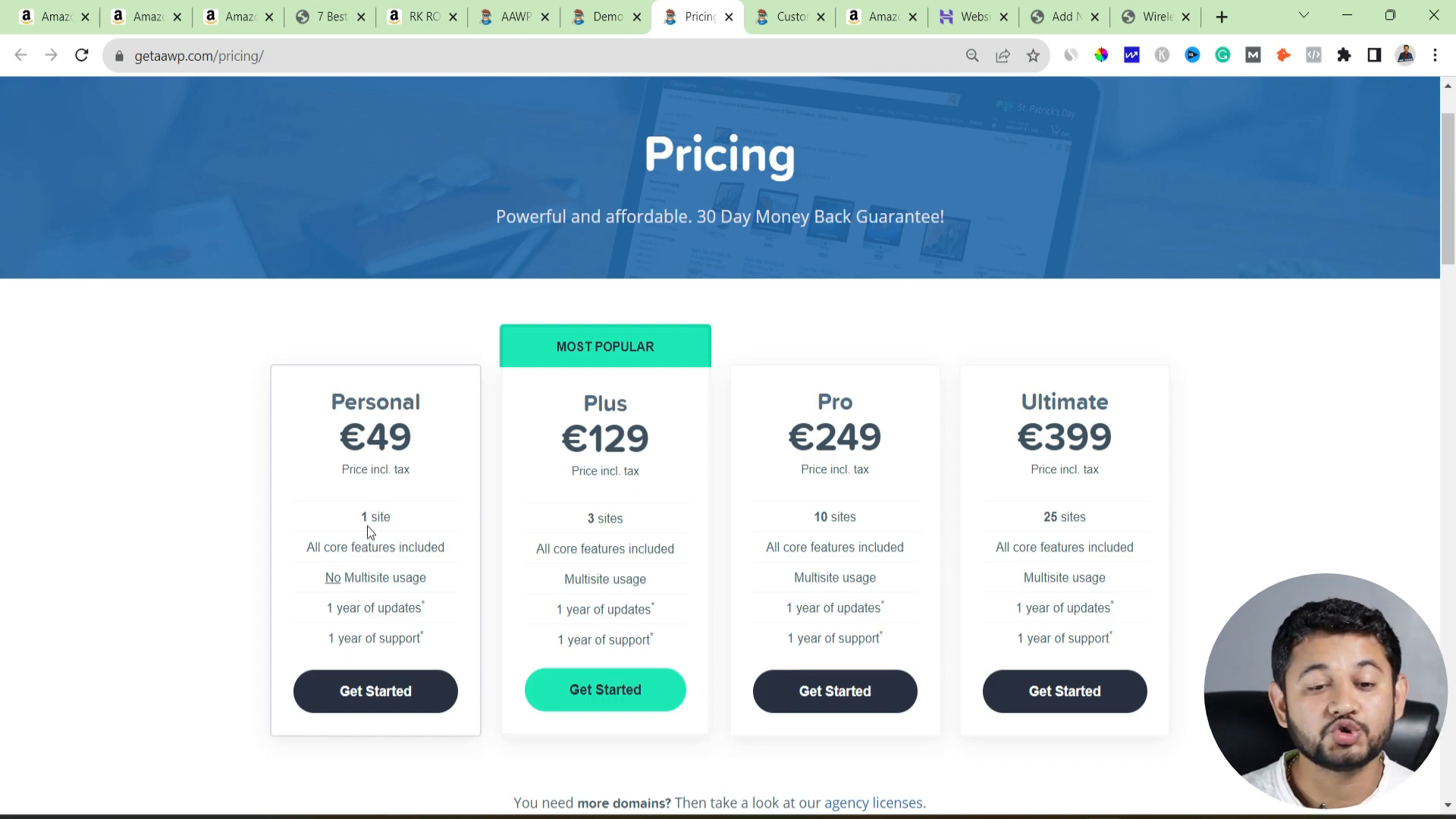Expand the browser tab list dropdown
Screen dimensions: 1456x819
1303,16
